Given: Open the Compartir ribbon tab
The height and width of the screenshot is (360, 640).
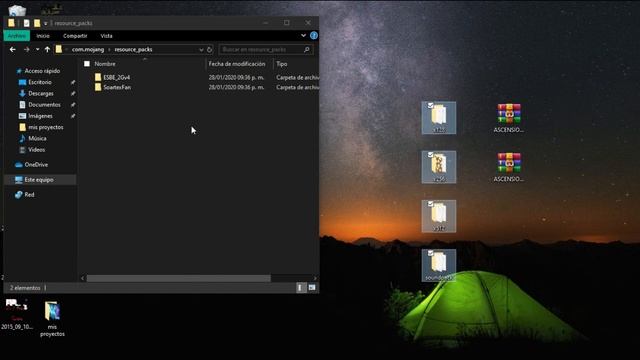Looking at the screenshot, I should [75, 36].
